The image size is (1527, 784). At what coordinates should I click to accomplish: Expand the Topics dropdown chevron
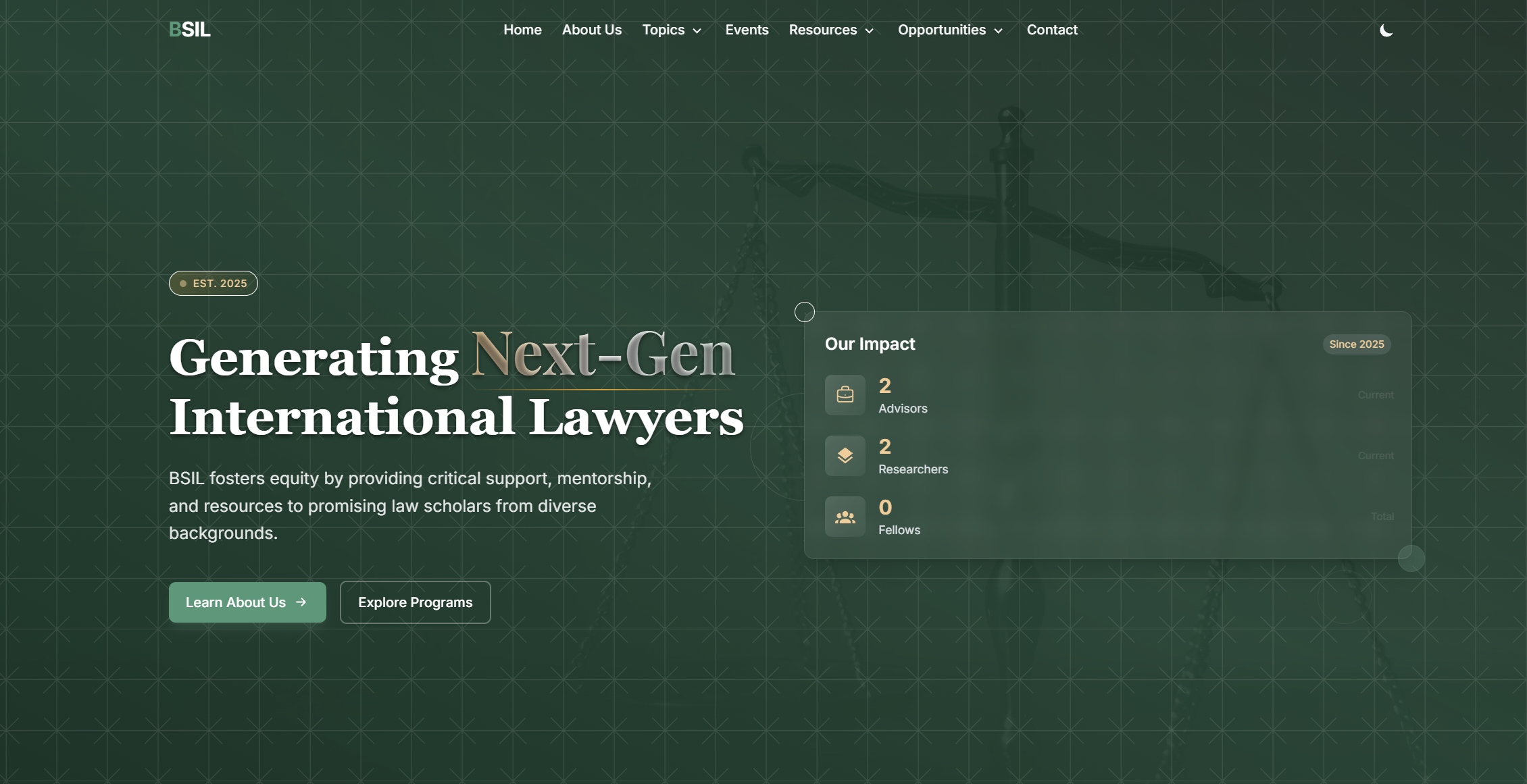[697, 31]
